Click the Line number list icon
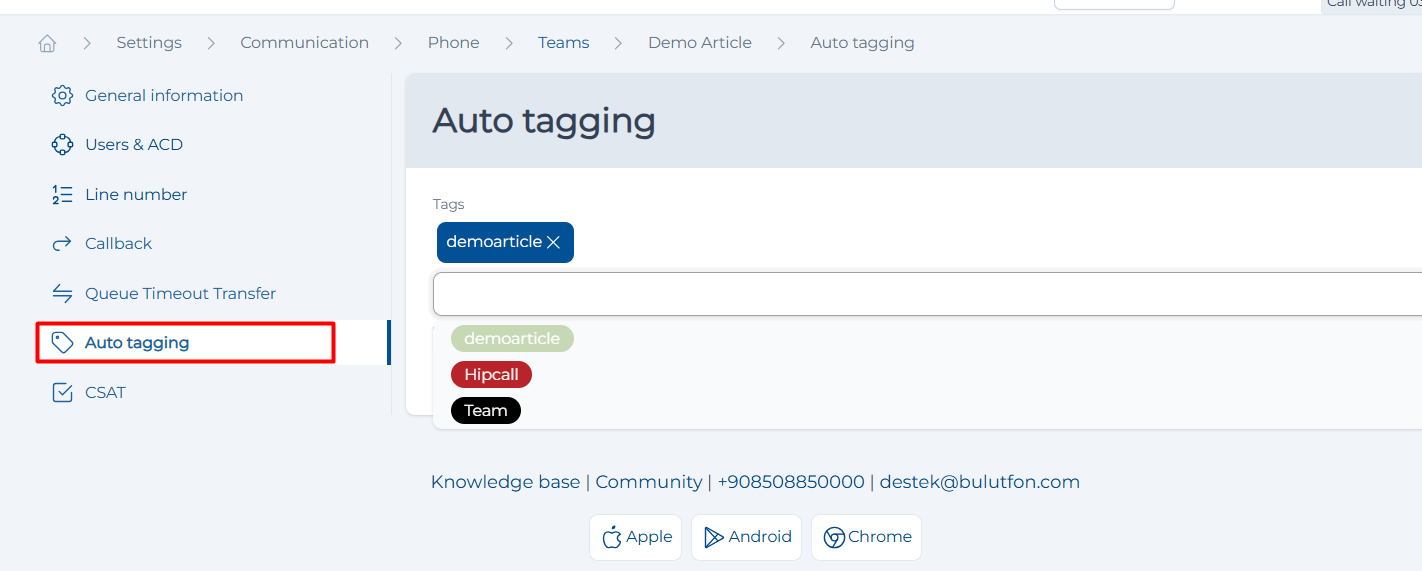1422x571 pixels. point(62,195)
